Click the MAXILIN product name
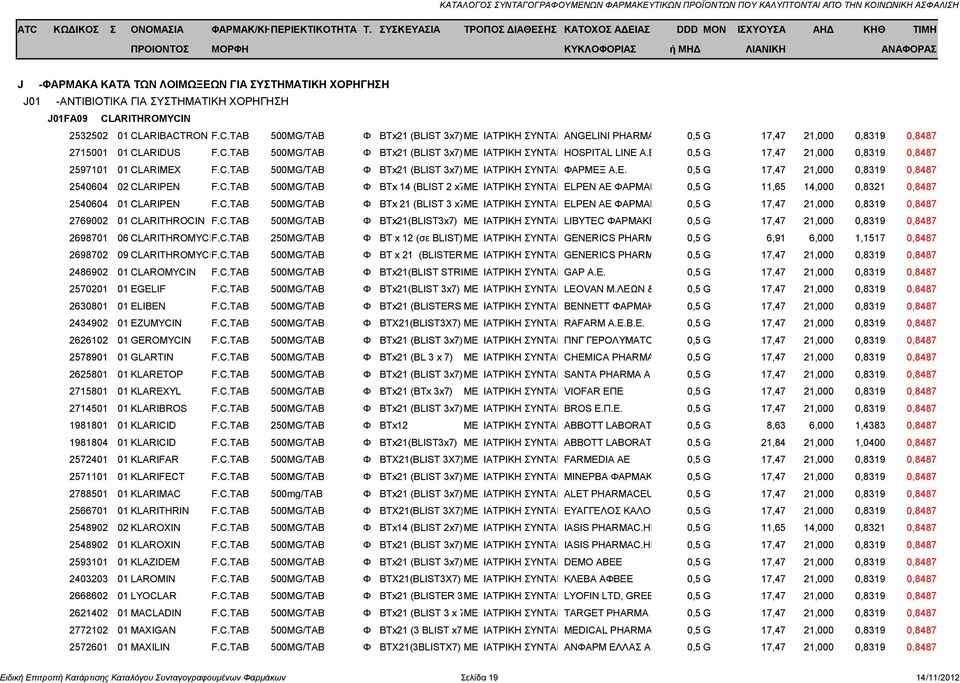This screenshot has width=960, height=683. 150,648
